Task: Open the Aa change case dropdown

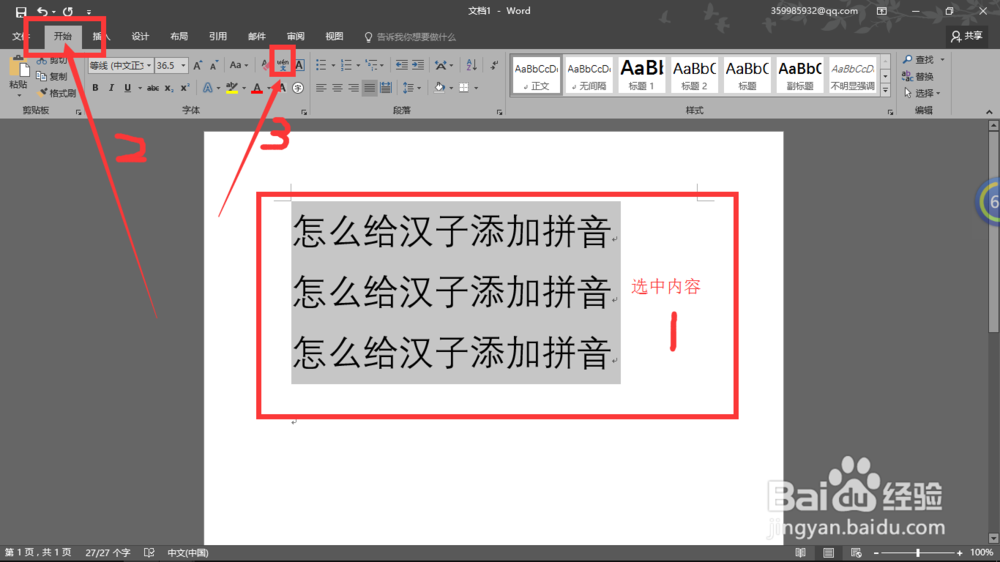Action: coord(239,65)
